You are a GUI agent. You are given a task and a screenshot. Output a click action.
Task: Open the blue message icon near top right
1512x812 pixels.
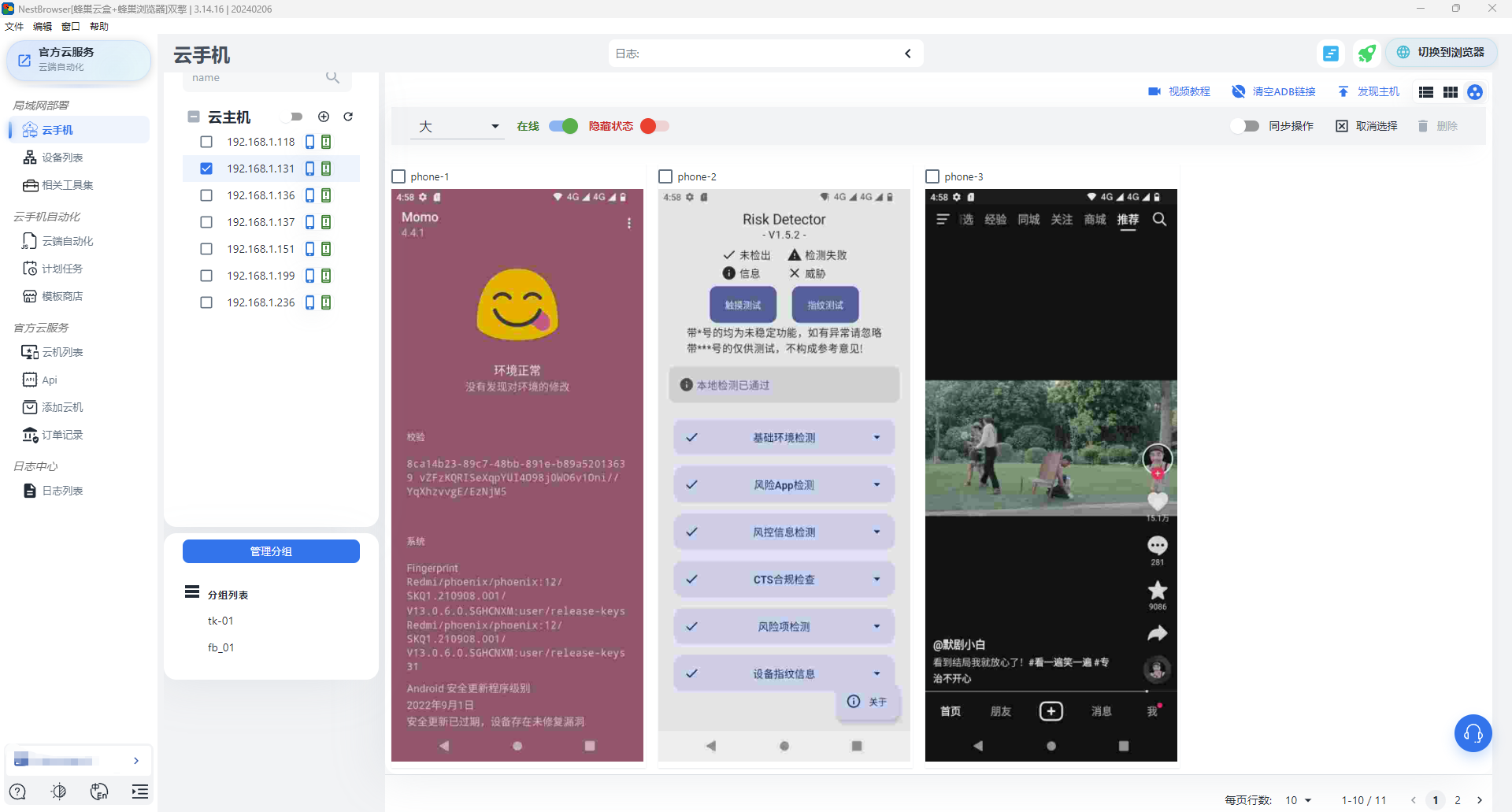point(1331,53)
